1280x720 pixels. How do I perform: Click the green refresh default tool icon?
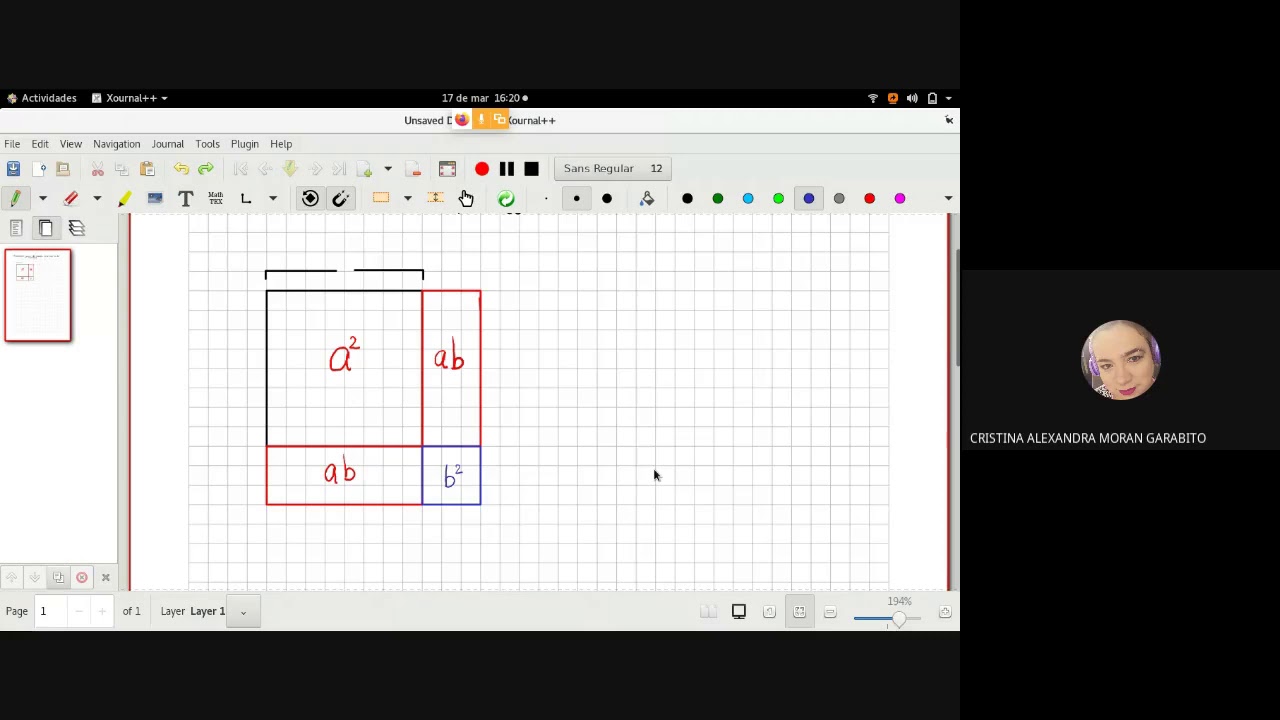click(x=506, y=198)
